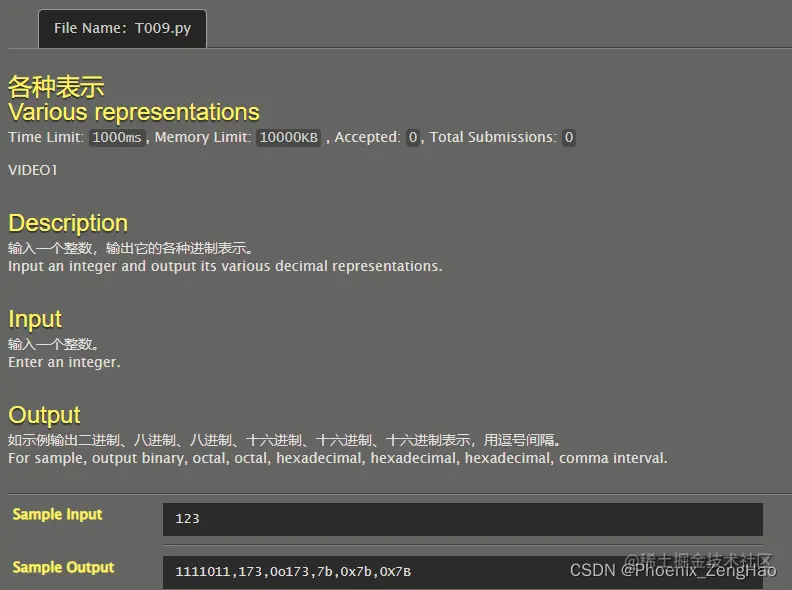Click the 10000KB memory limit value
Viewport: 792px width, 590px height.
pos(288,137)
